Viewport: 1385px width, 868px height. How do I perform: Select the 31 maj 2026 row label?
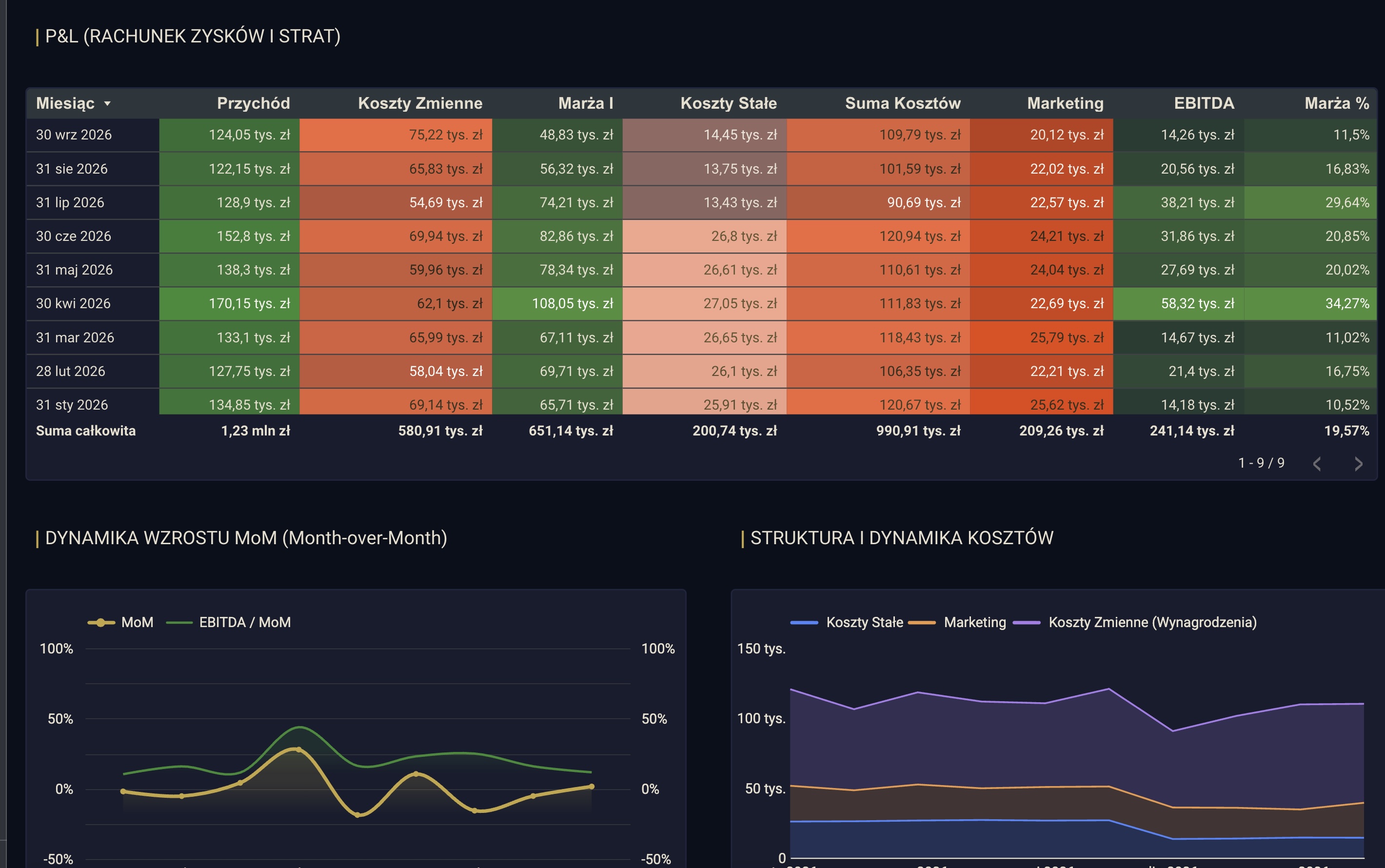pos(75,270)
